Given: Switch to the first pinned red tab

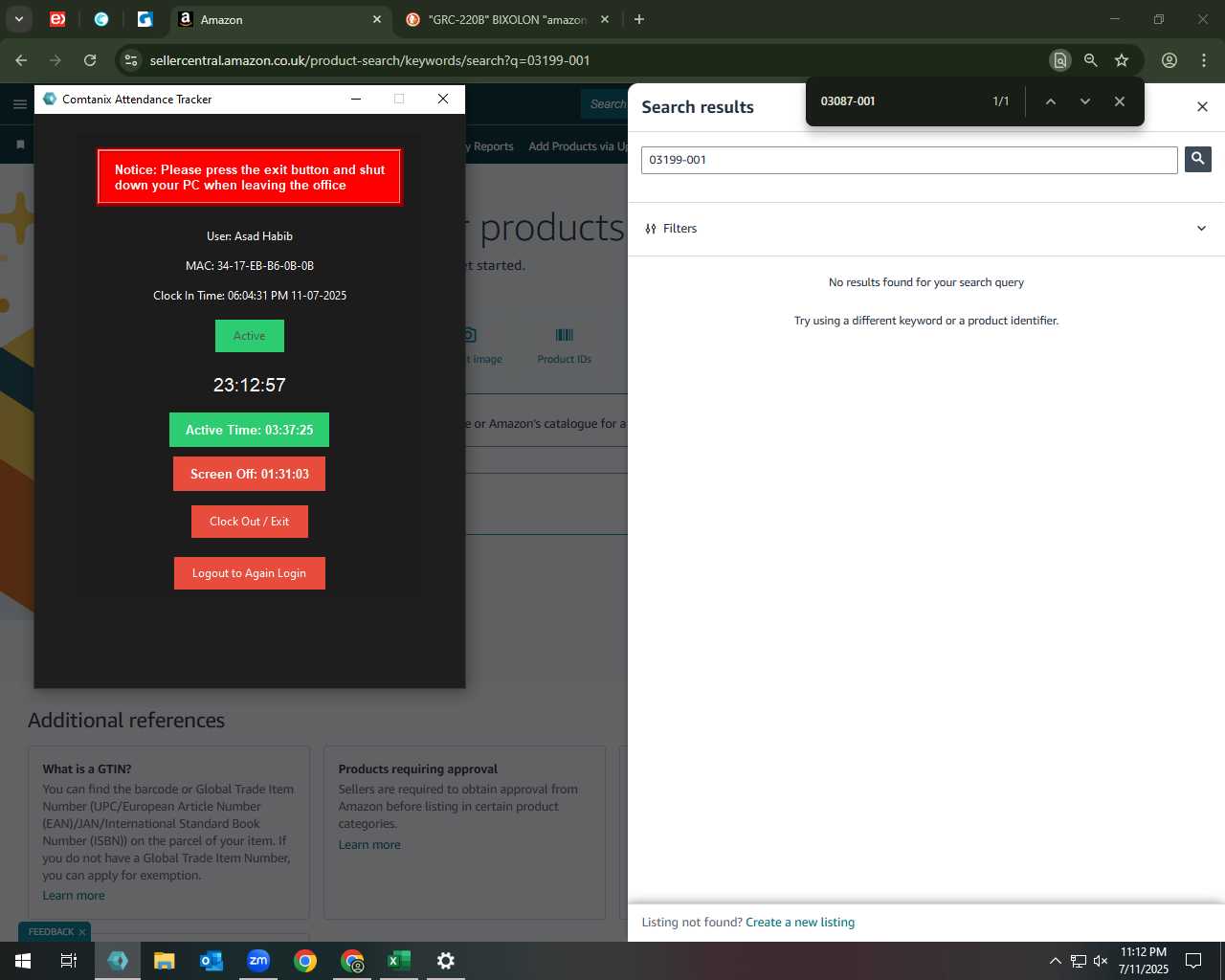Looking at the screenshot, I should 57,19.
